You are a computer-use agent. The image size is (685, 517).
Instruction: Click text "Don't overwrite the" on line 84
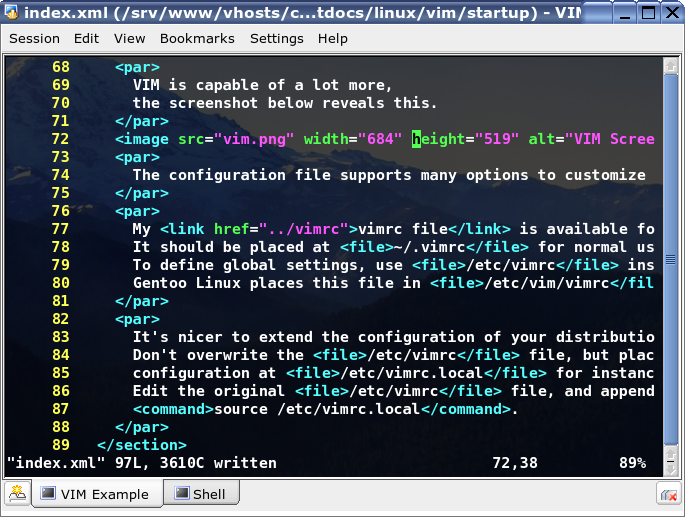click(218, 355)
